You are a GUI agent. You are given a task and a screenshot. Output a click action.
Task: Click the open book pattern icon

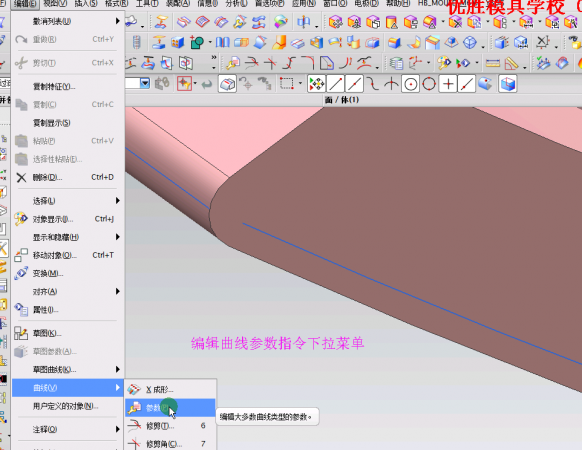pyautogui.click(x=223, y=43)
